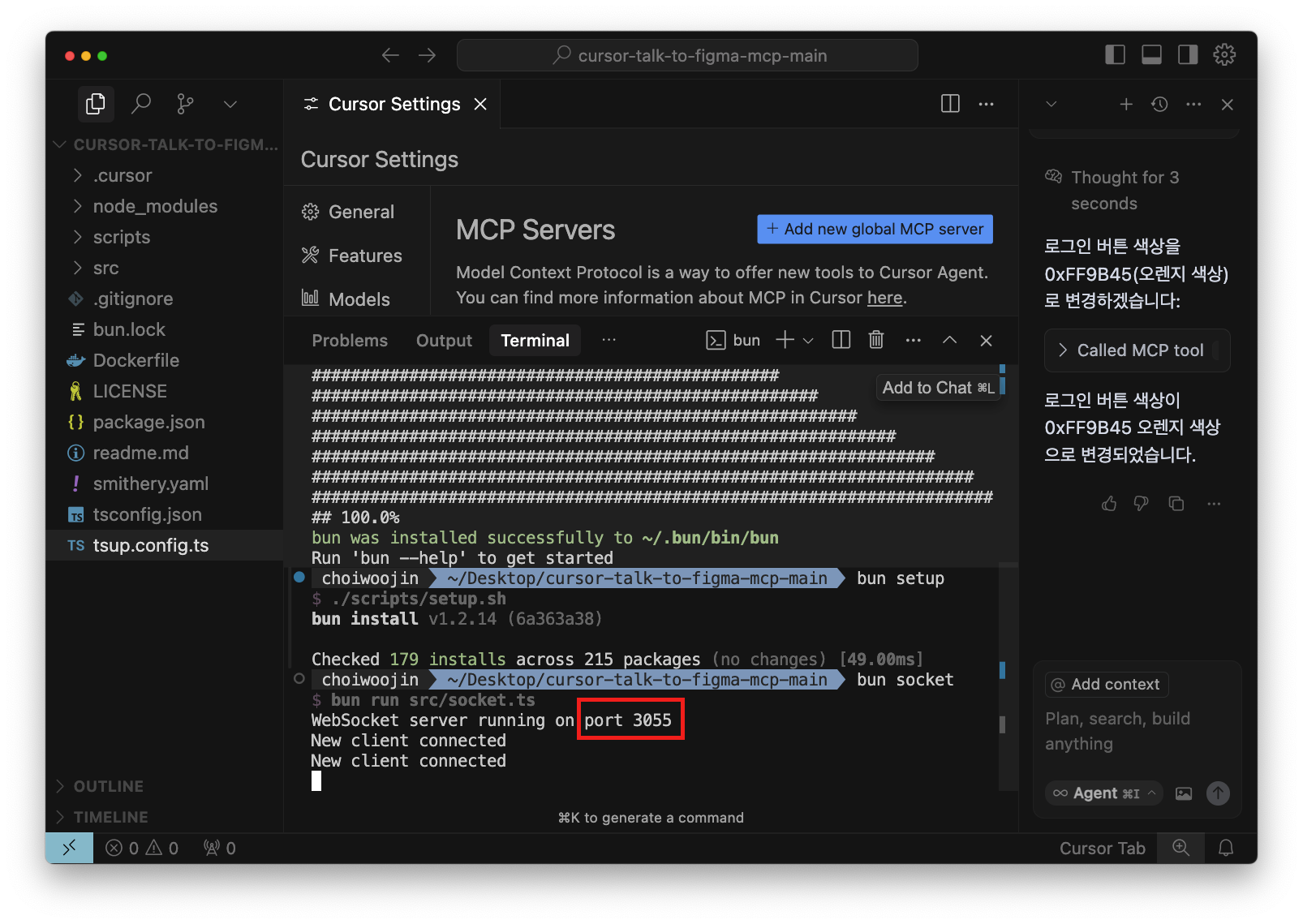Image resolution: width=1303 pixels, height=924 pixels.
Task: Toggle the right AI sidebar layout icon
Action: pyautogui.click(x=1188, y=54)
